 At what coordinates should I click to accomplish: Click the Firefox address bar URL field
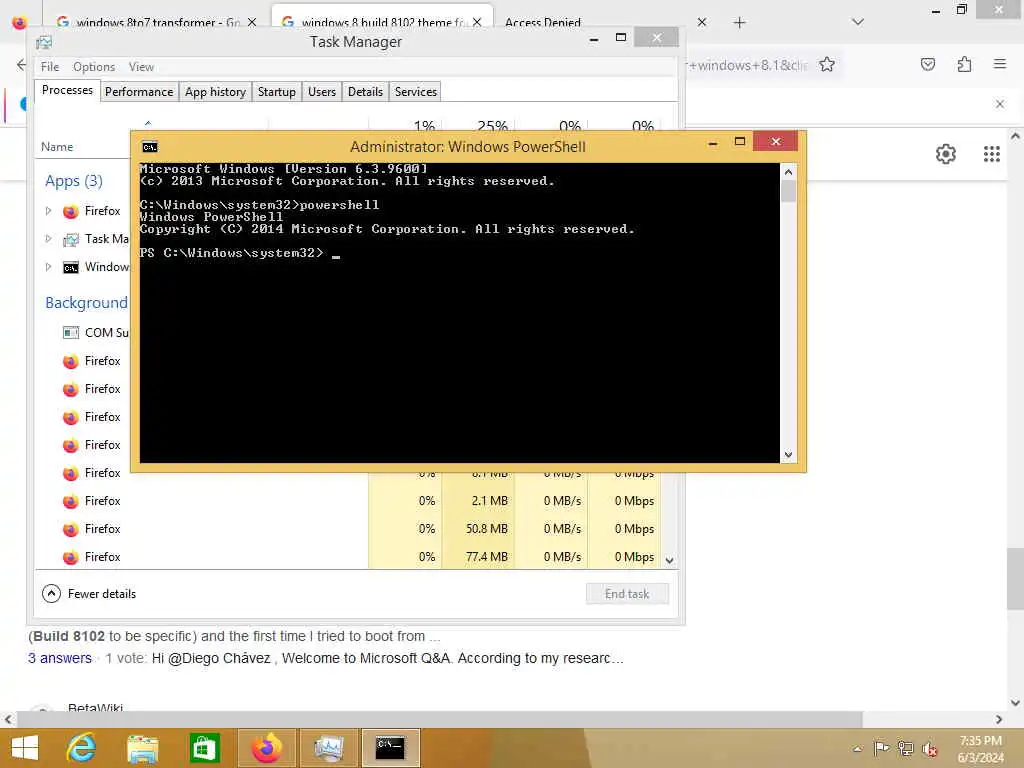pos(746,65)
